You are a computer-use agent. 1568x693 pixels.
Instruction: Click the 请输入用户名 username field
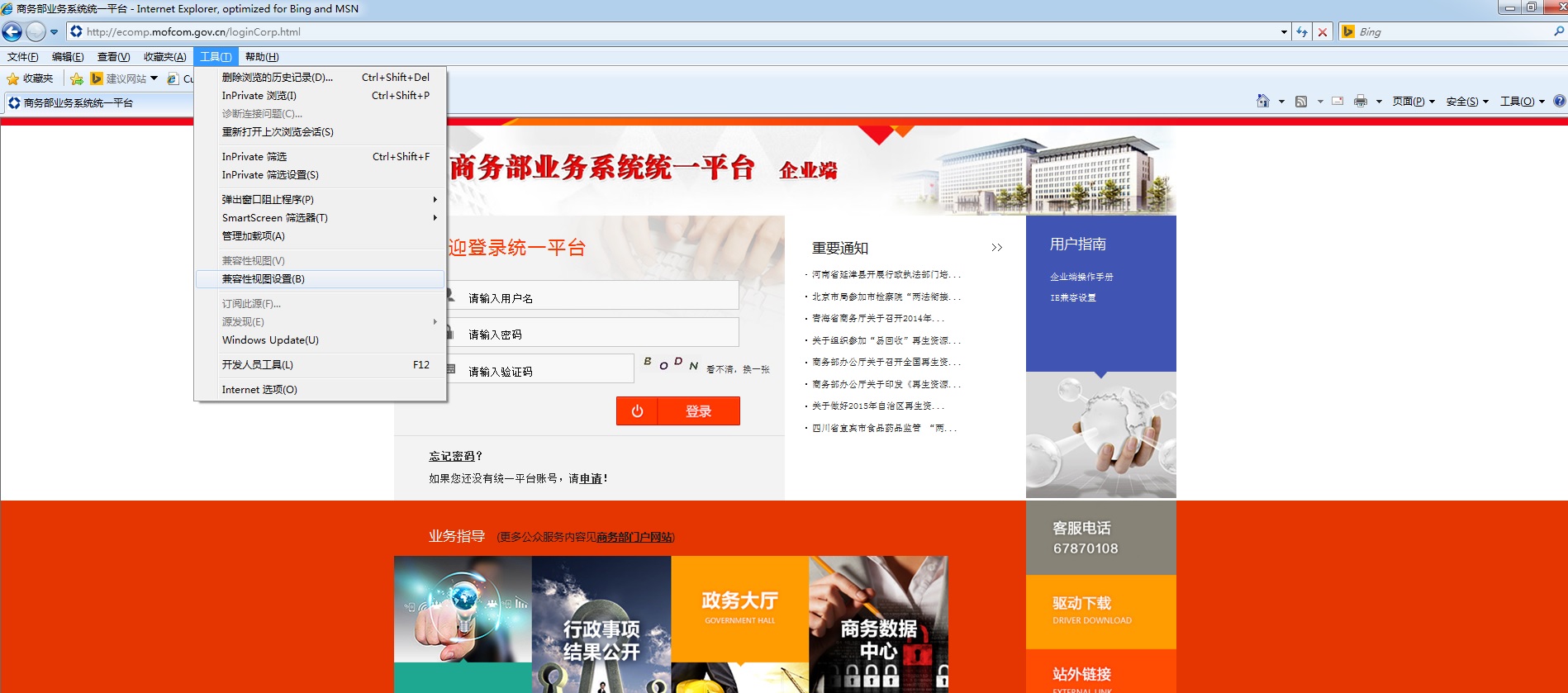pos(592,296)
